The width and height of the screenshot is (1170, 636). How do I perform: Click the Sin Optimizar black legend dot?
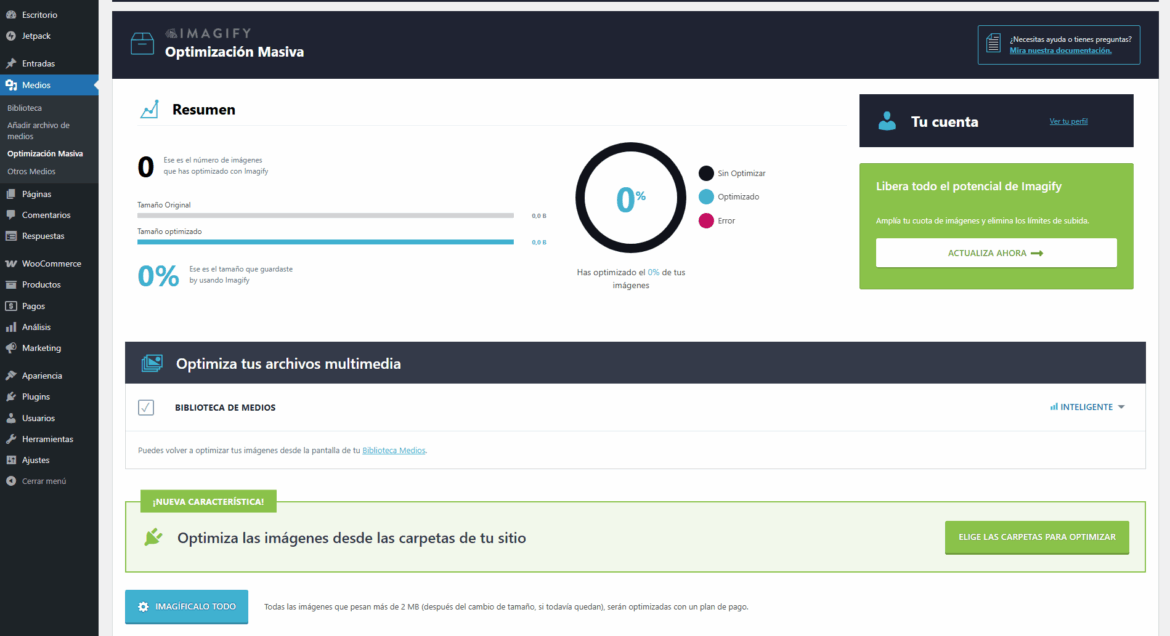click(706, 173)
